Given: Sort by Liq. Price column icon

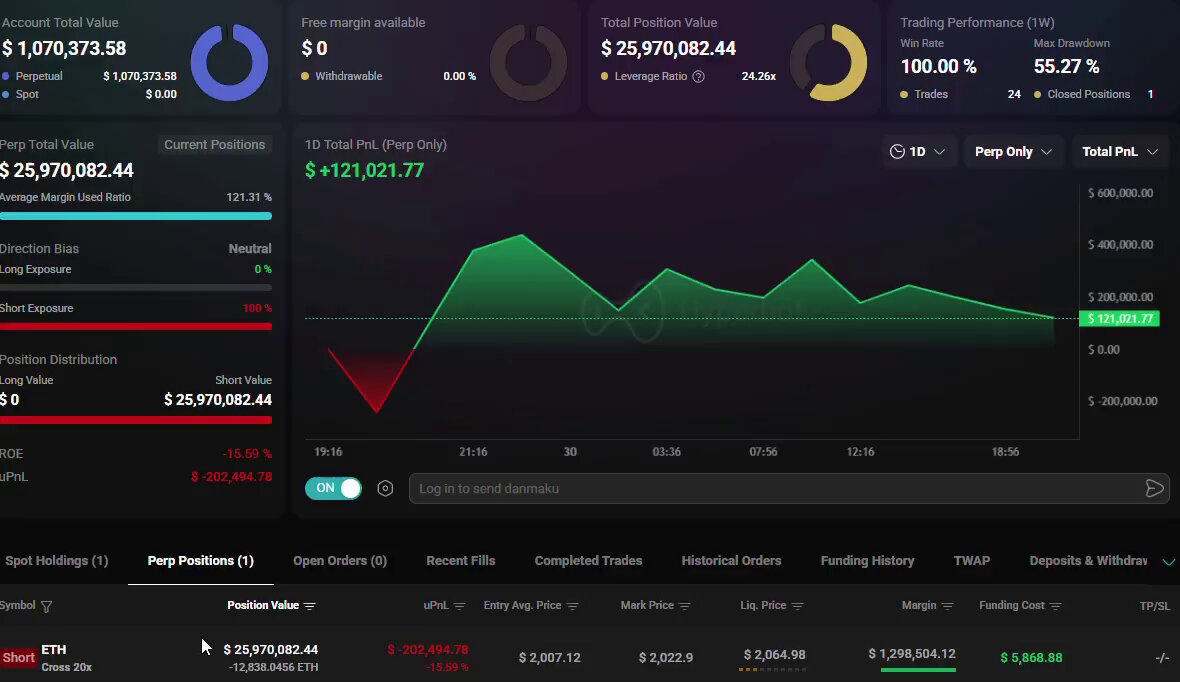Looking at the screenshot, I should [798, 606].
